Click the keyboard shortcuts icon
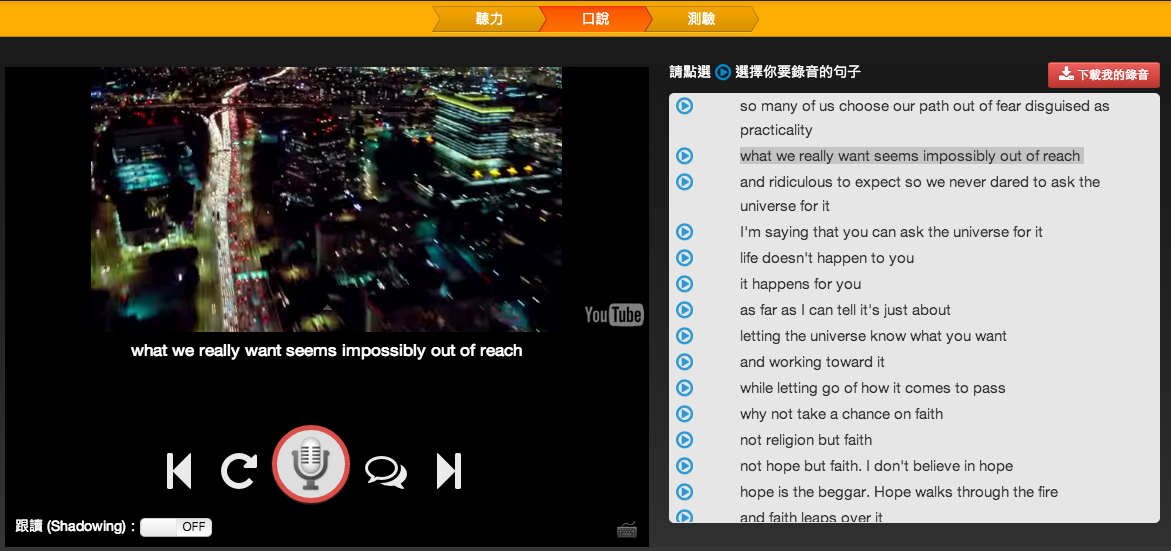The image size is (1171, 551). click(627, 530)
